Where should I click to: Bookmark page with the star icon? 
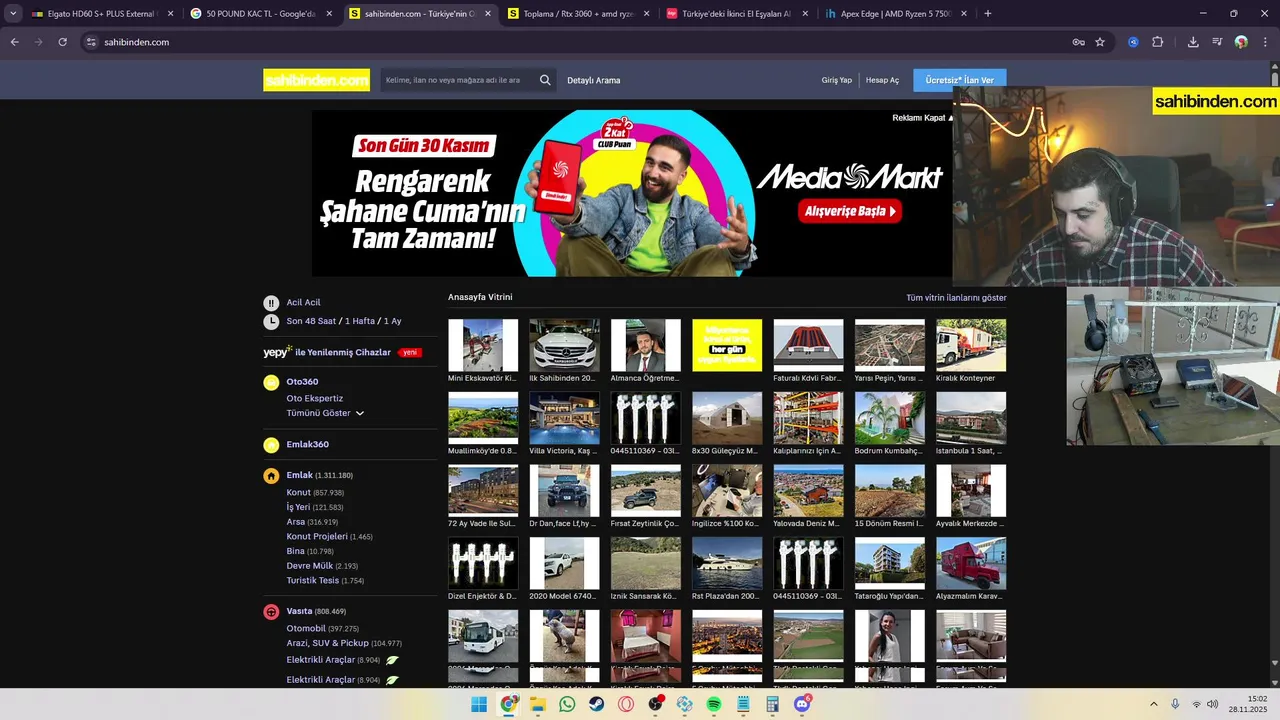point(1100,42)
